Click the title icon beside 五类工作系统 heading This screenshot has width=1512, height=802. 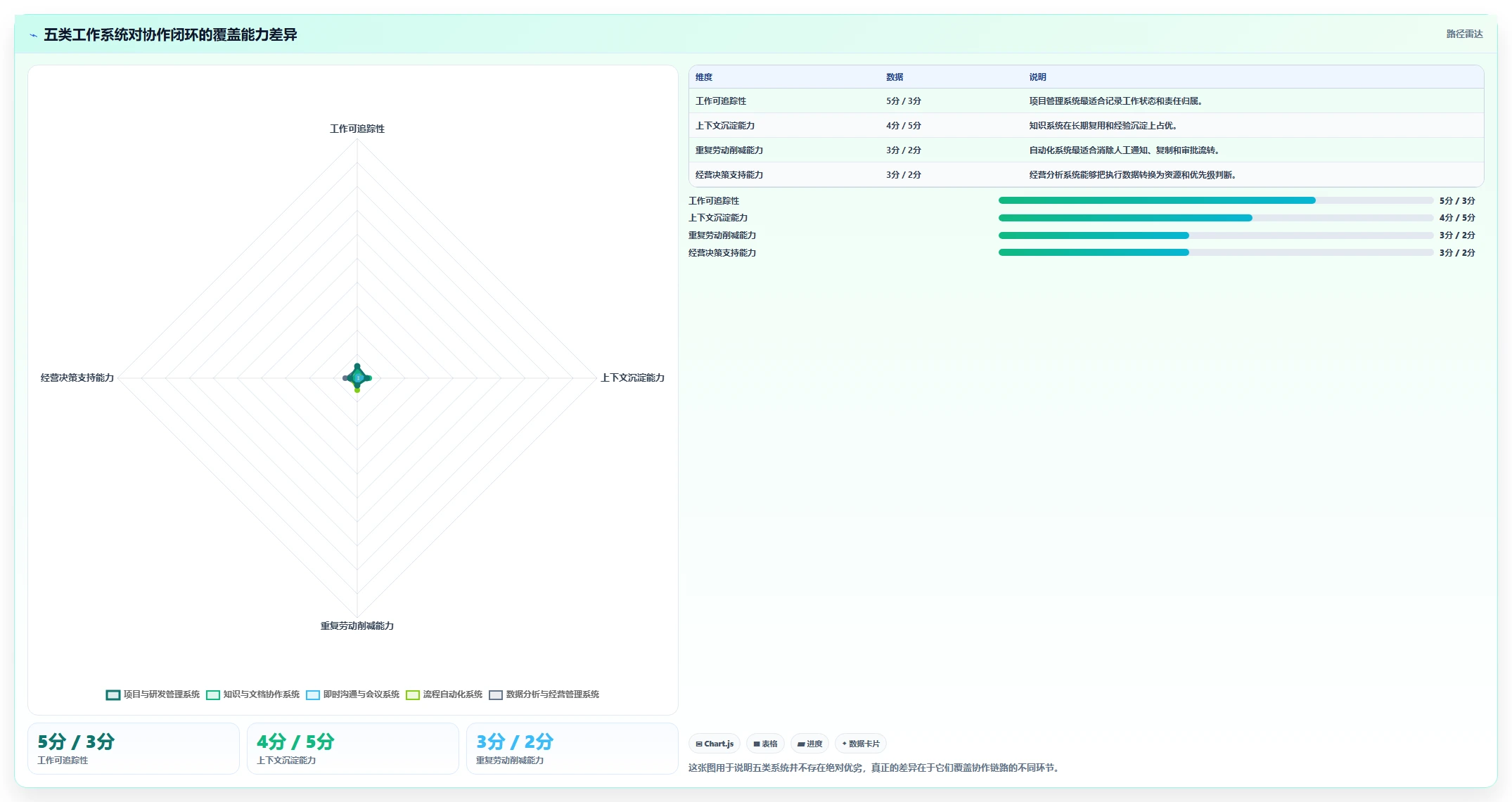[33, 35]
